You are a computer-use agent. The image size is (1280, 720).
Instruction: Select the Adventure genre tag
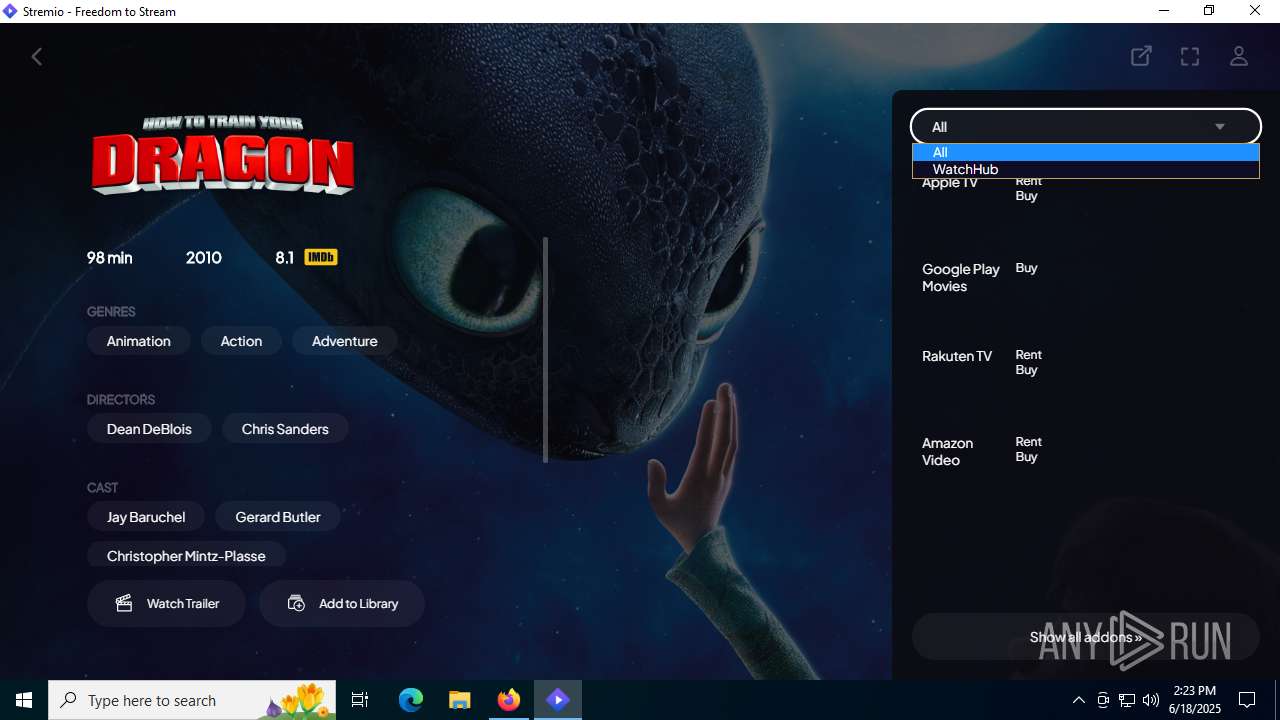pos(345,341)
